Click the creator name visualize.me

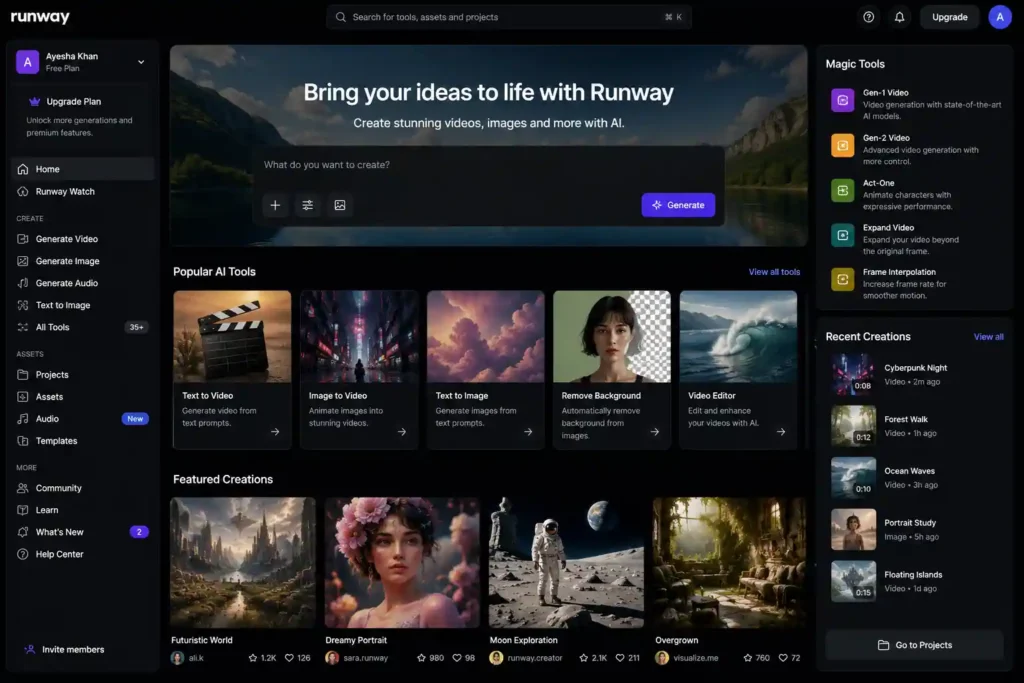tap(696, 658)
